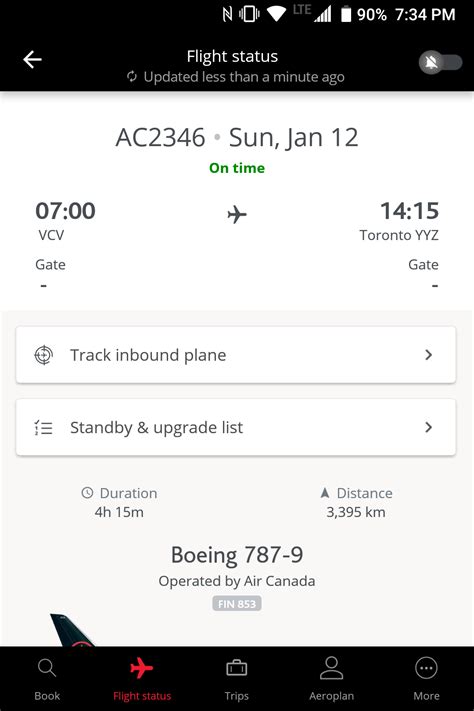The height and width of the screenshot is (711, 474).
Task: Select the Flight status tab
Action: [x=142, y=678]
